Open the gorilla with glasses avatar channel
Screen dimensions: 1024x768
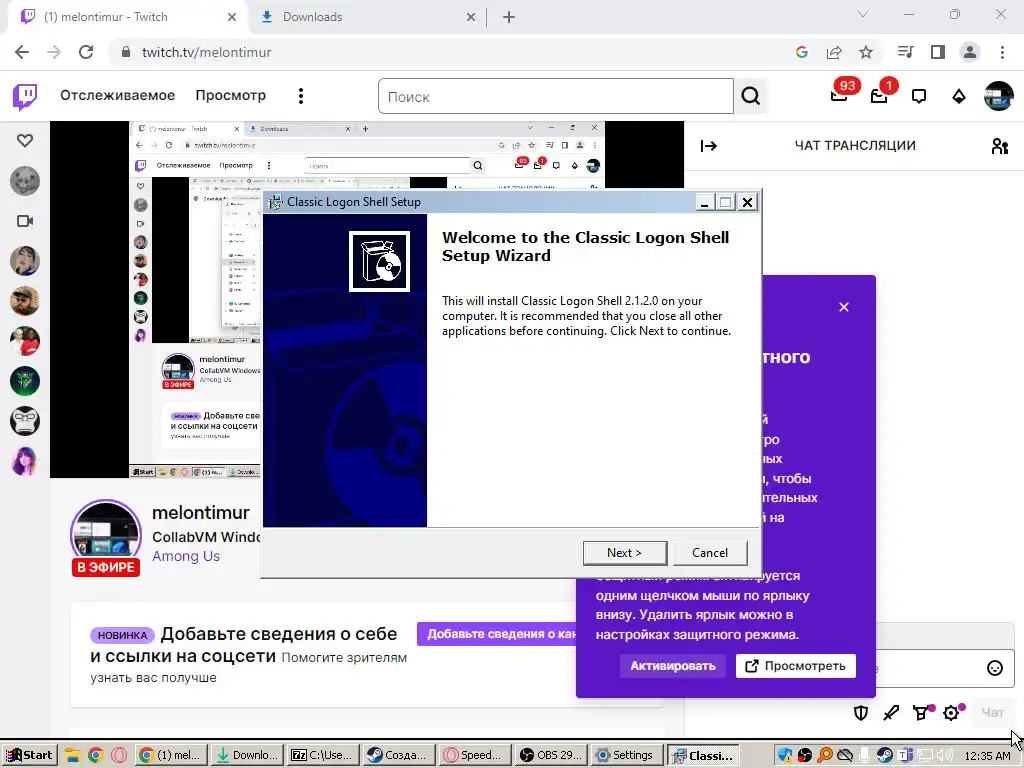(25, 421)
